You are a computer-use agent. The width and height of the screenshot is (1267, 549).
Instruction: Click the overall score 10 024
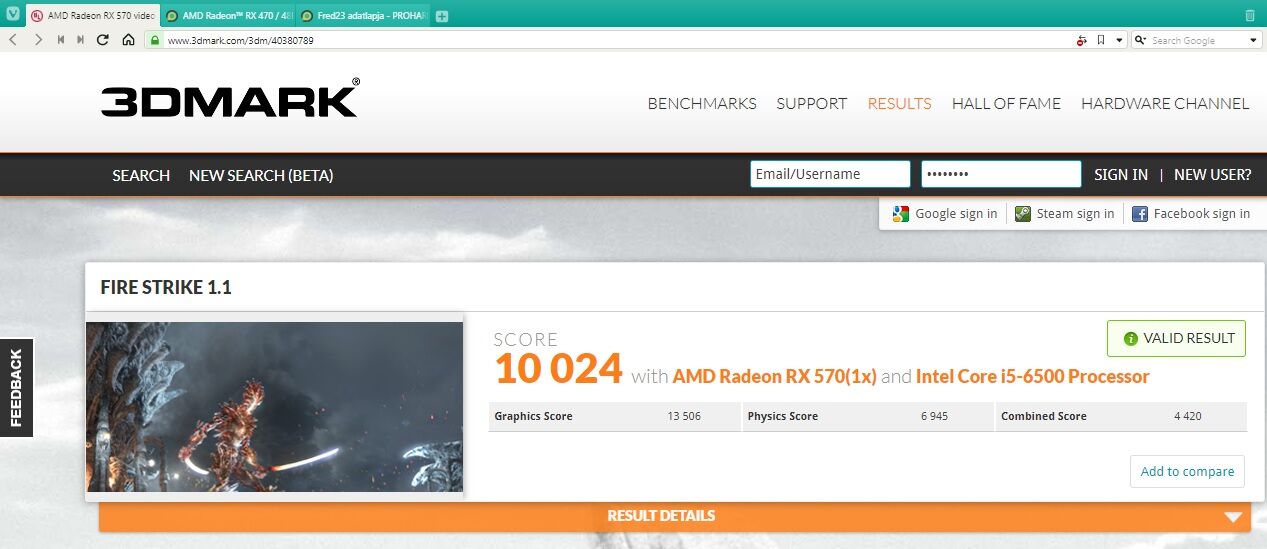558,369
